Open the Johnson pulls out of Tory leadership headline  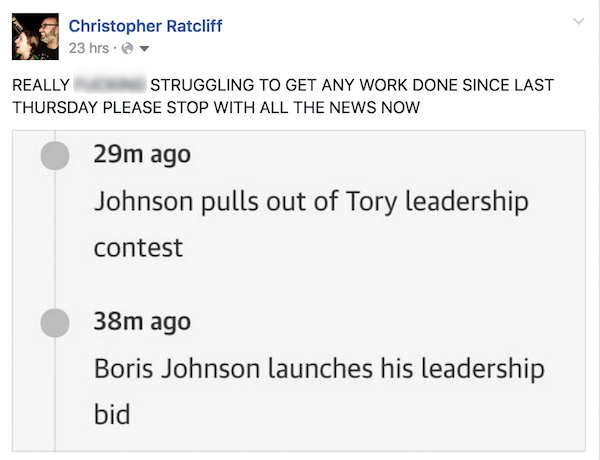click(x=310, y=201)
